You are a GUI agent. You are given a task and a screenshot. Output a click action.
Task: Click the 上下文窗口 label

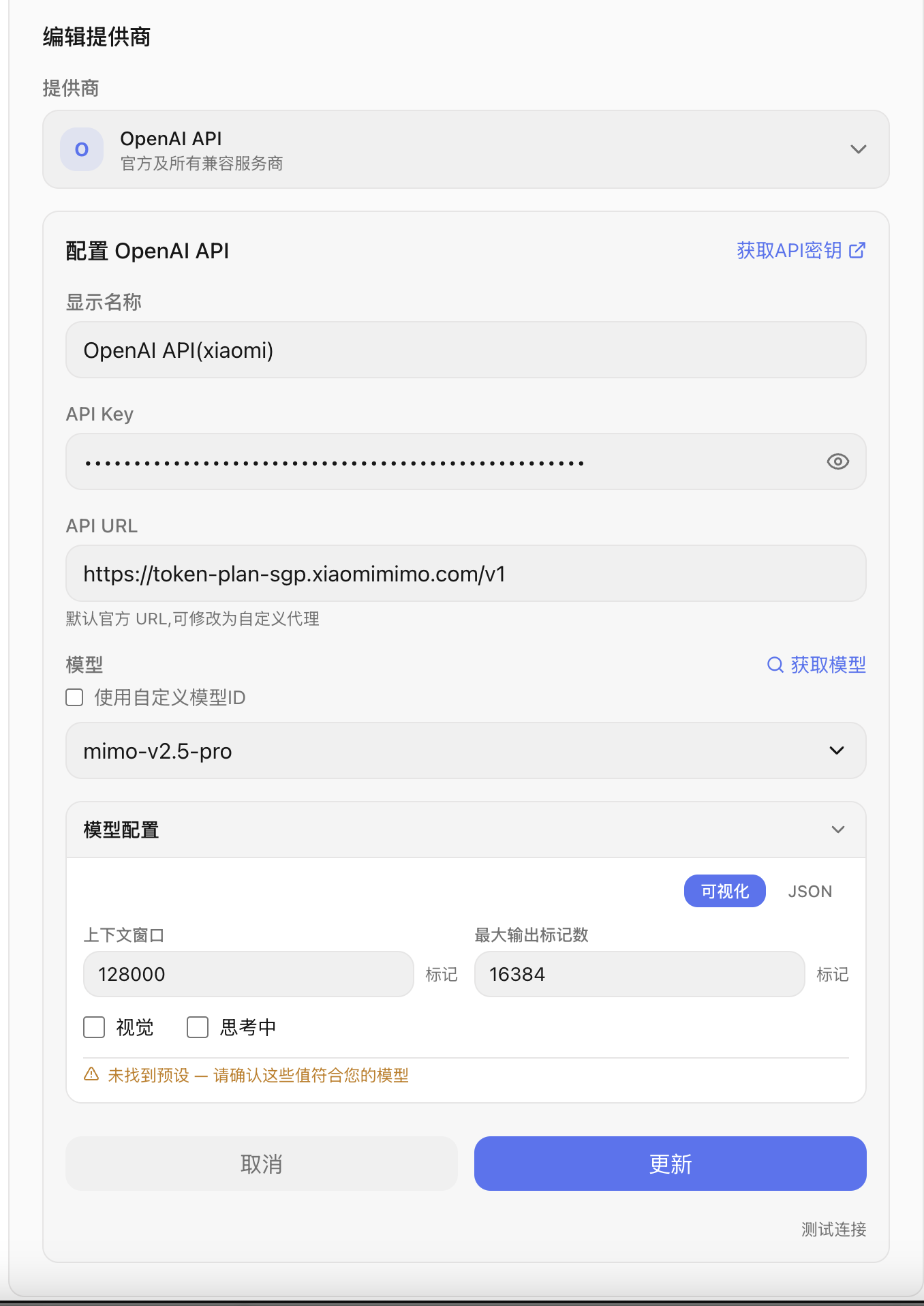tap(124, 935)
